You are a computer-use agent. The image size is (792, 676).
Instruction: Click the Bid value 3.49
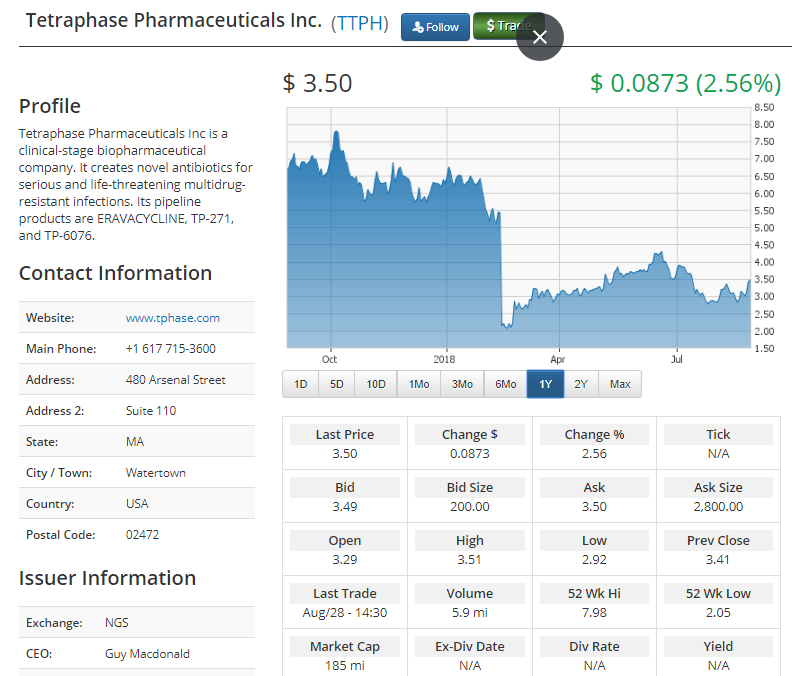pyautogui.click(x=344, y=507)
